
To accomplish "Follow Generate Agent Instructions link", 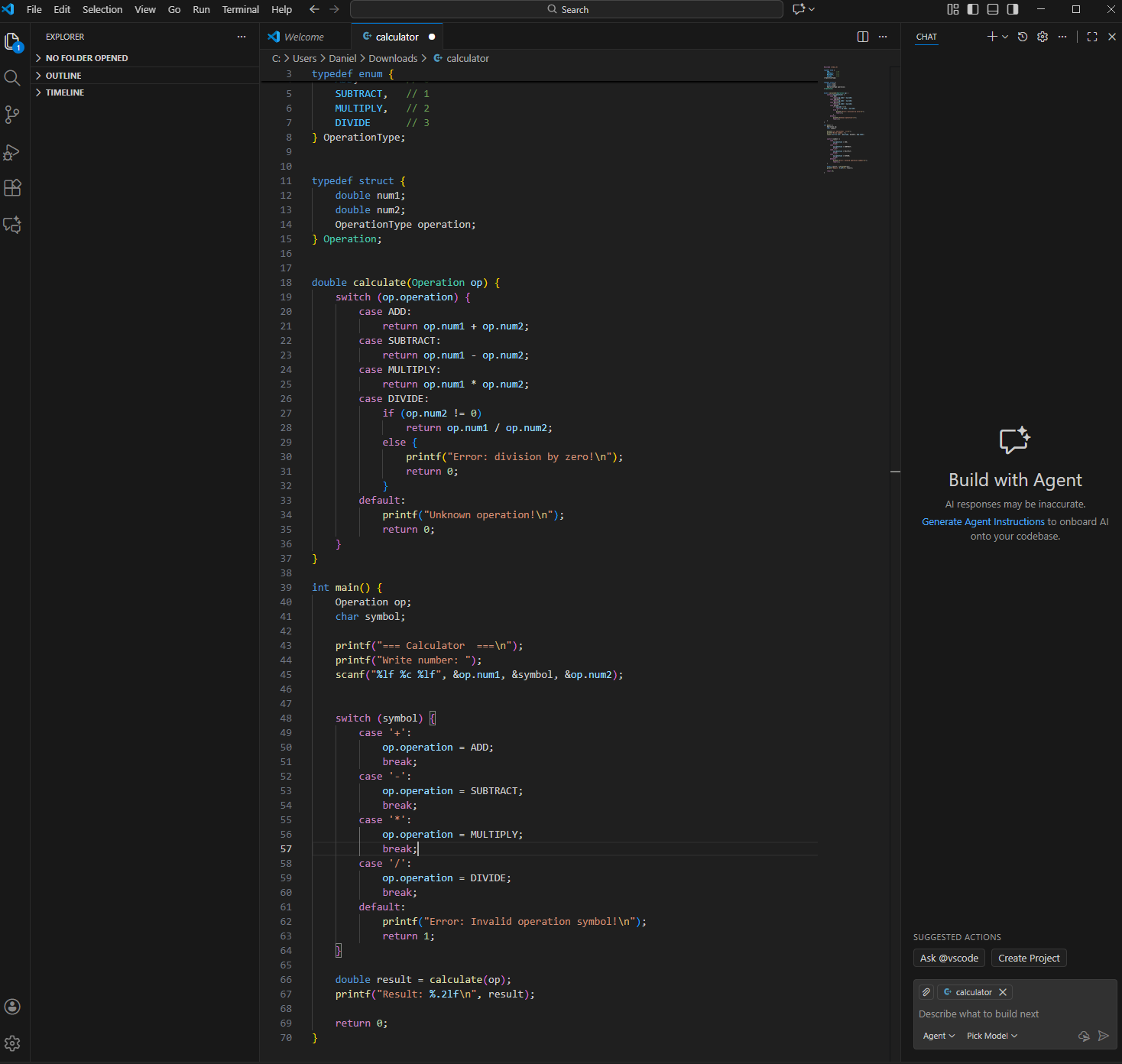I will (x=983, y=521).
